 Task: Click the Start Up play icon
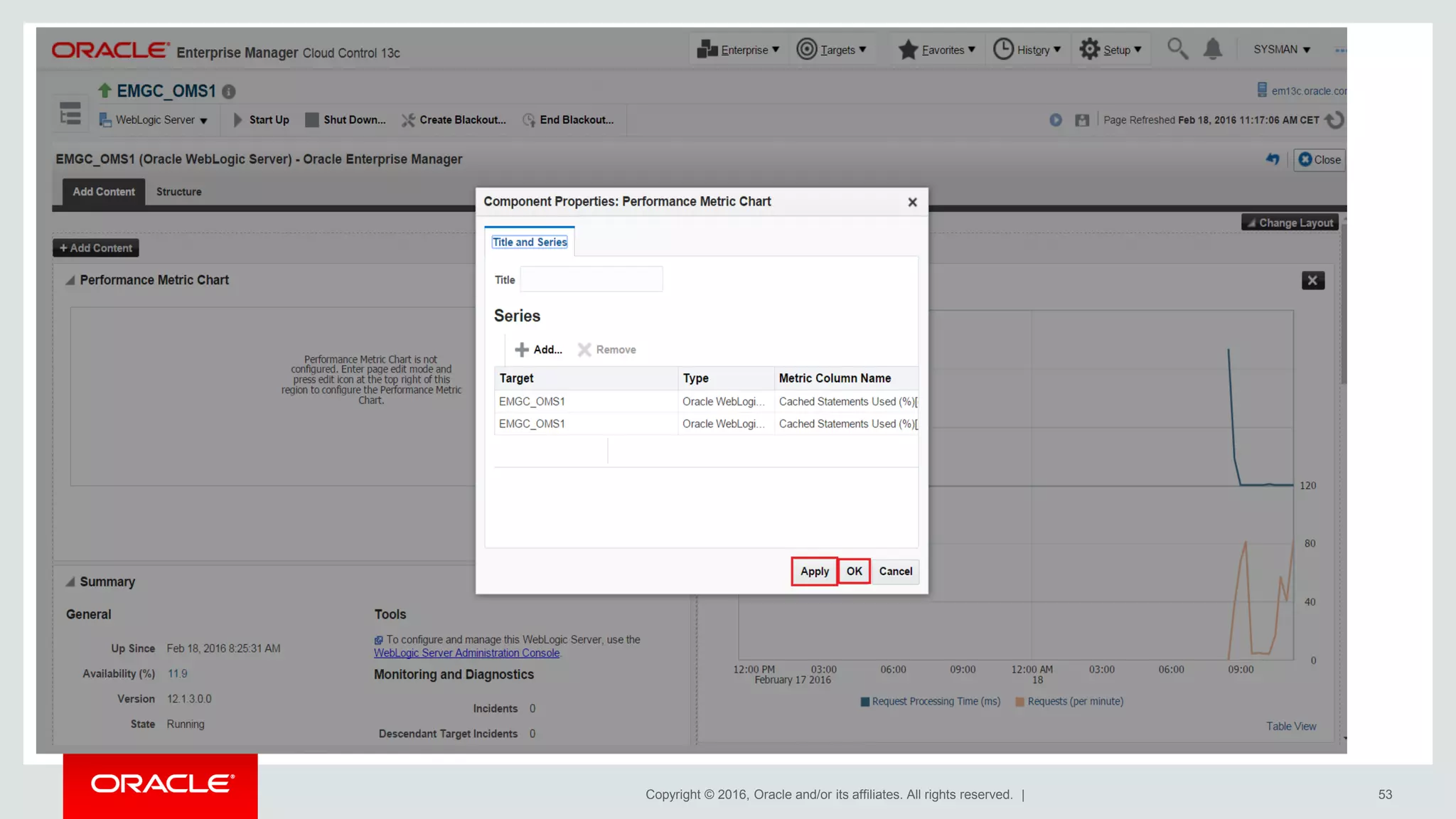[x=238, y=120]
